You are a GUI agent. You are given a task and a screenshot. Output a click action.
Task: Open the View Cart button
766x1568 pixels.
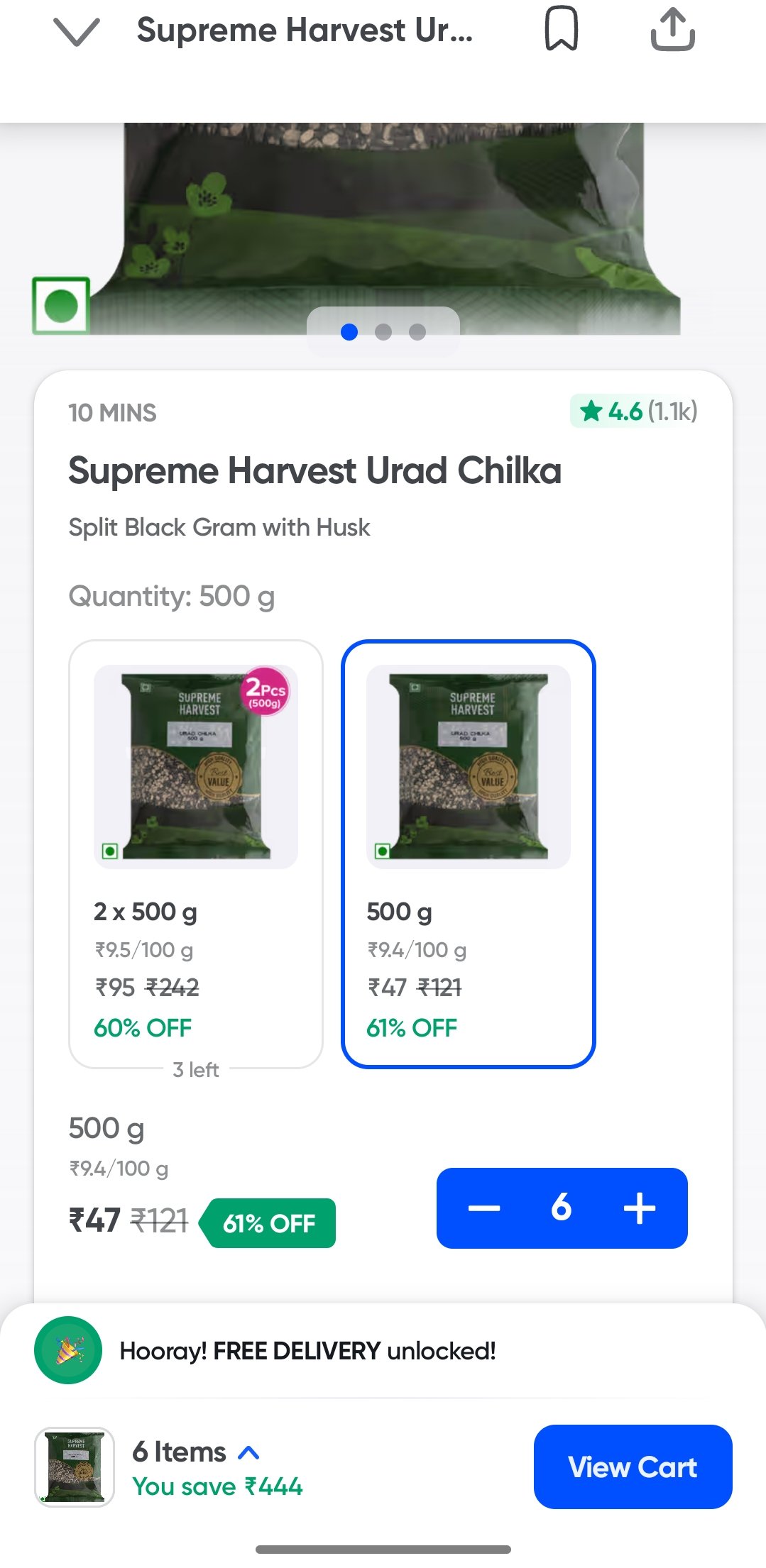point(633,1467)
